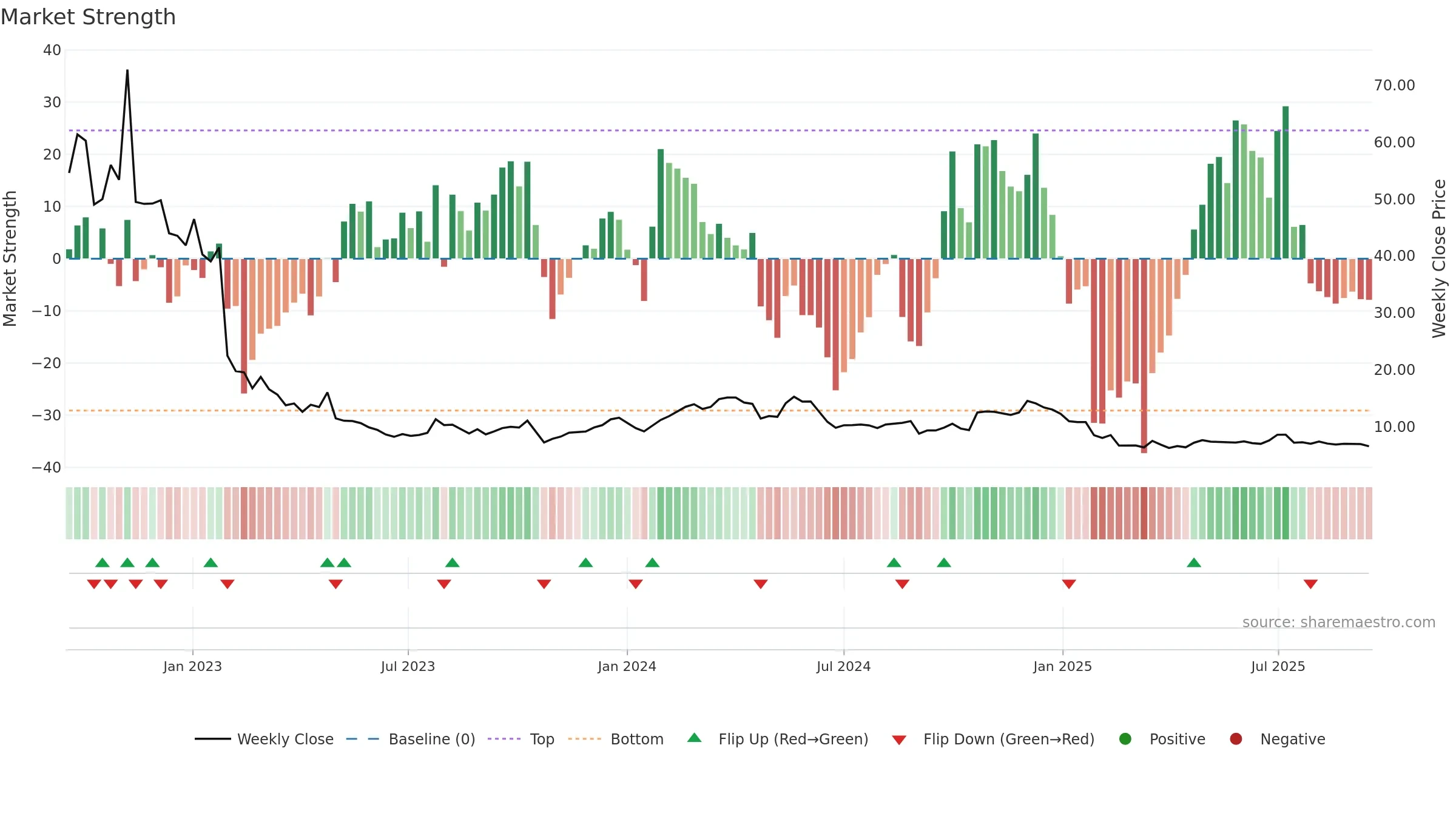The image size is (1456, 819).
Task: Toggle the Top legend label
Action: (542, 739)
